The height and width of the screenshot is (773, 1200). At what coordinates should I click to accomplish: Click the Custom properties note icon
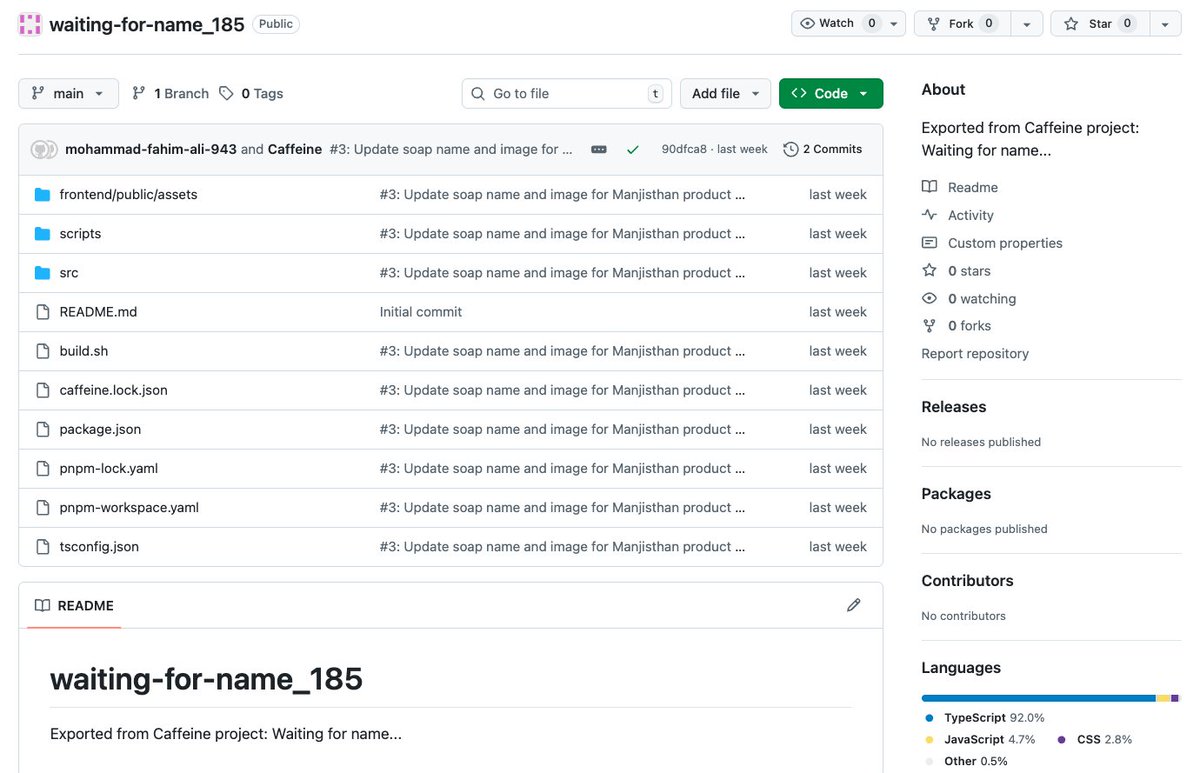929,243
